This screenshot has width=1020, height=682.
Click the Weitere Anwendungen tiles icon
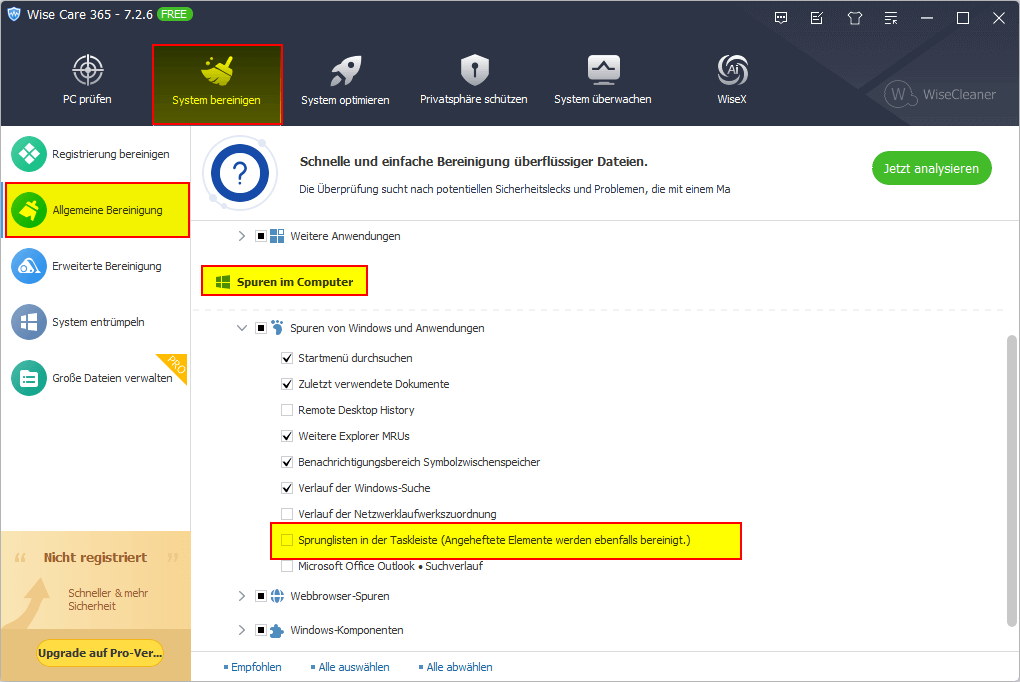coord(277,236)
